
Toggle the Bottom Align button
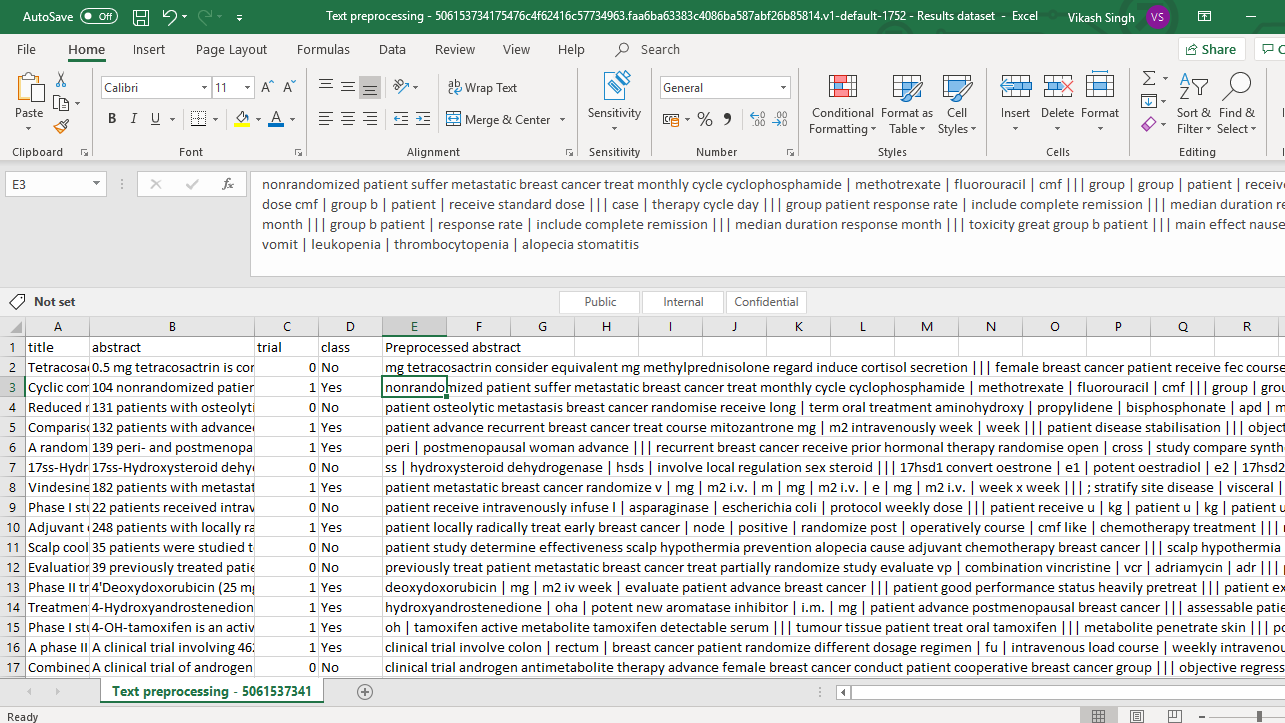(370, 88)
